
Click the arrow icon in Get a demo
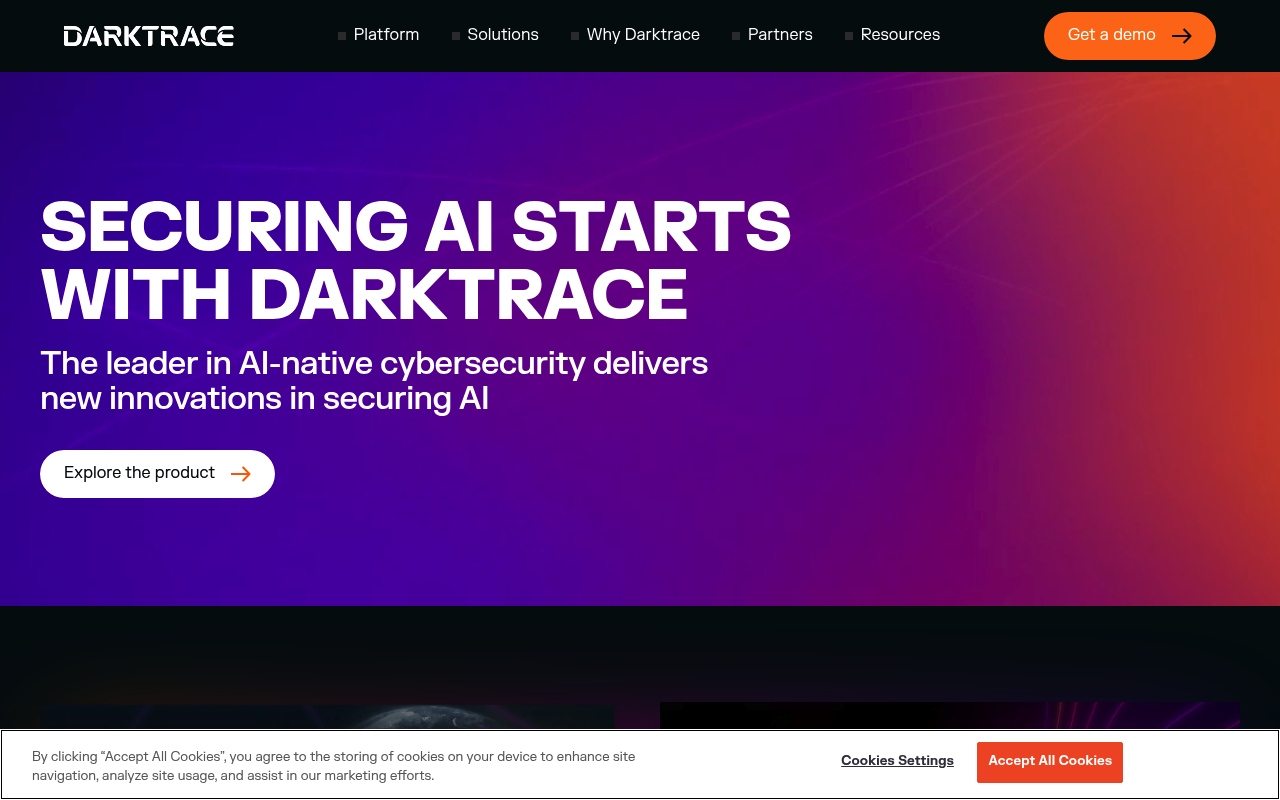(1182, 36)
